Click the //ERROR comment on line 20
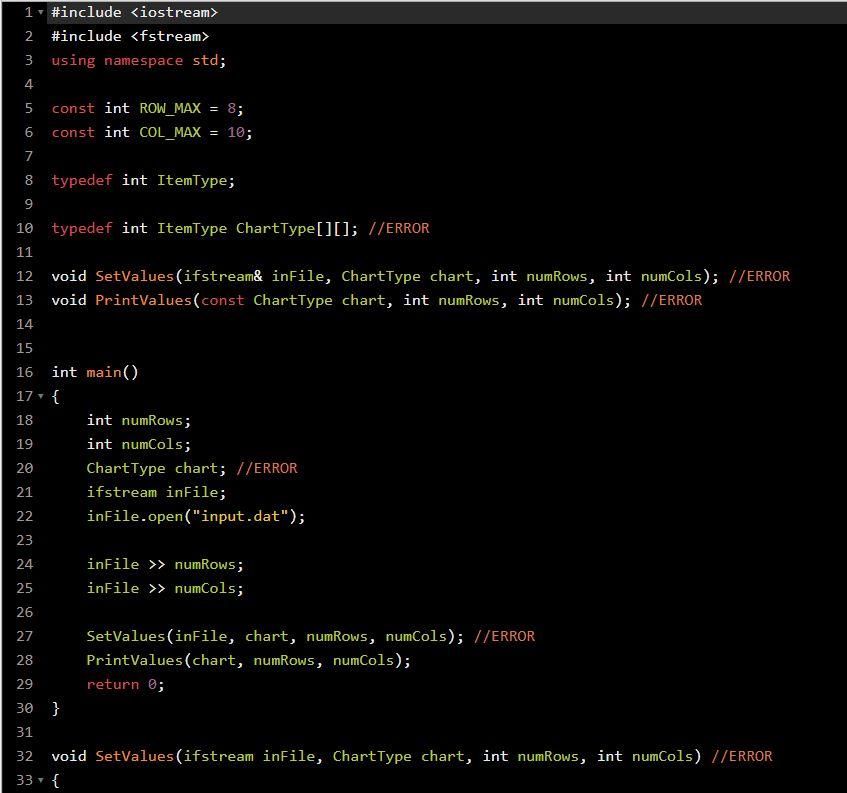This screenshot has height=793, width=847. coord(267,468)
